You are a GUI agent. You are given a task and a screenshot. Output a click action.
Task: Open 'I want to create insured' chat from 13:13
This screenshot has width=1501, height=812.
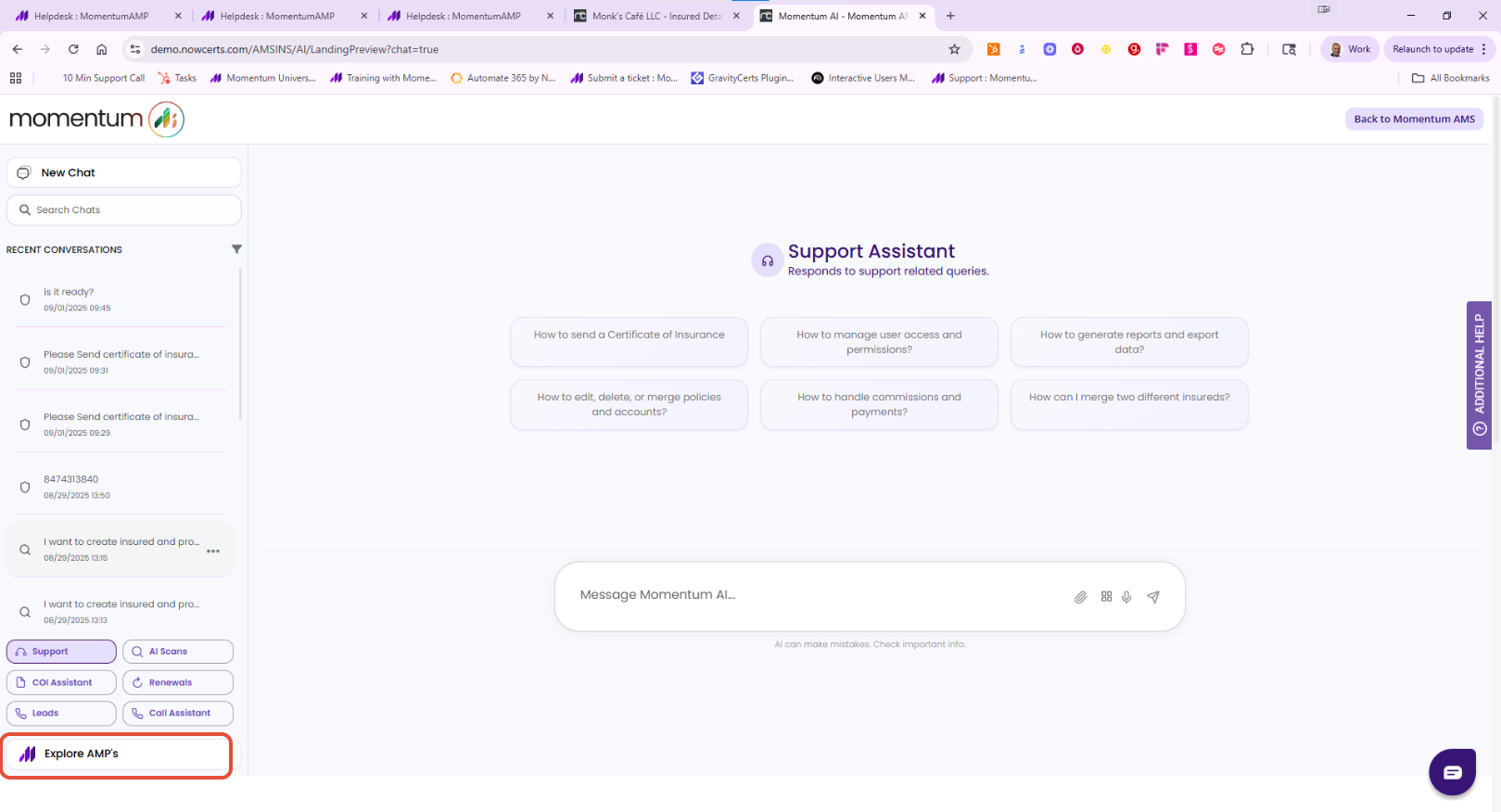pos(121,612)
